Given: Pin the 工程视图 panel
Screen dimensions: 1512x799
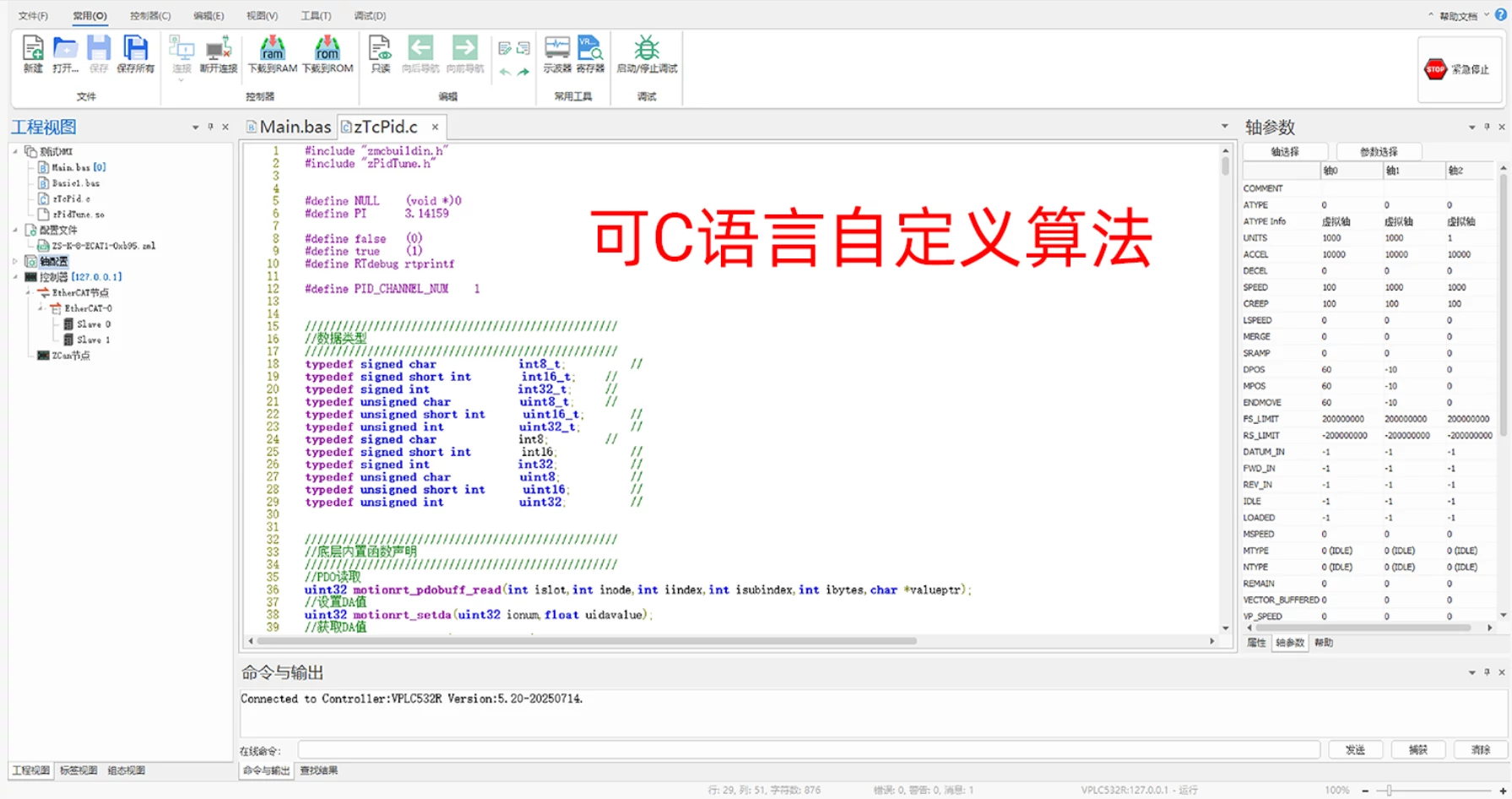Looking at the screenshot, I should click(x=210, y=127).
